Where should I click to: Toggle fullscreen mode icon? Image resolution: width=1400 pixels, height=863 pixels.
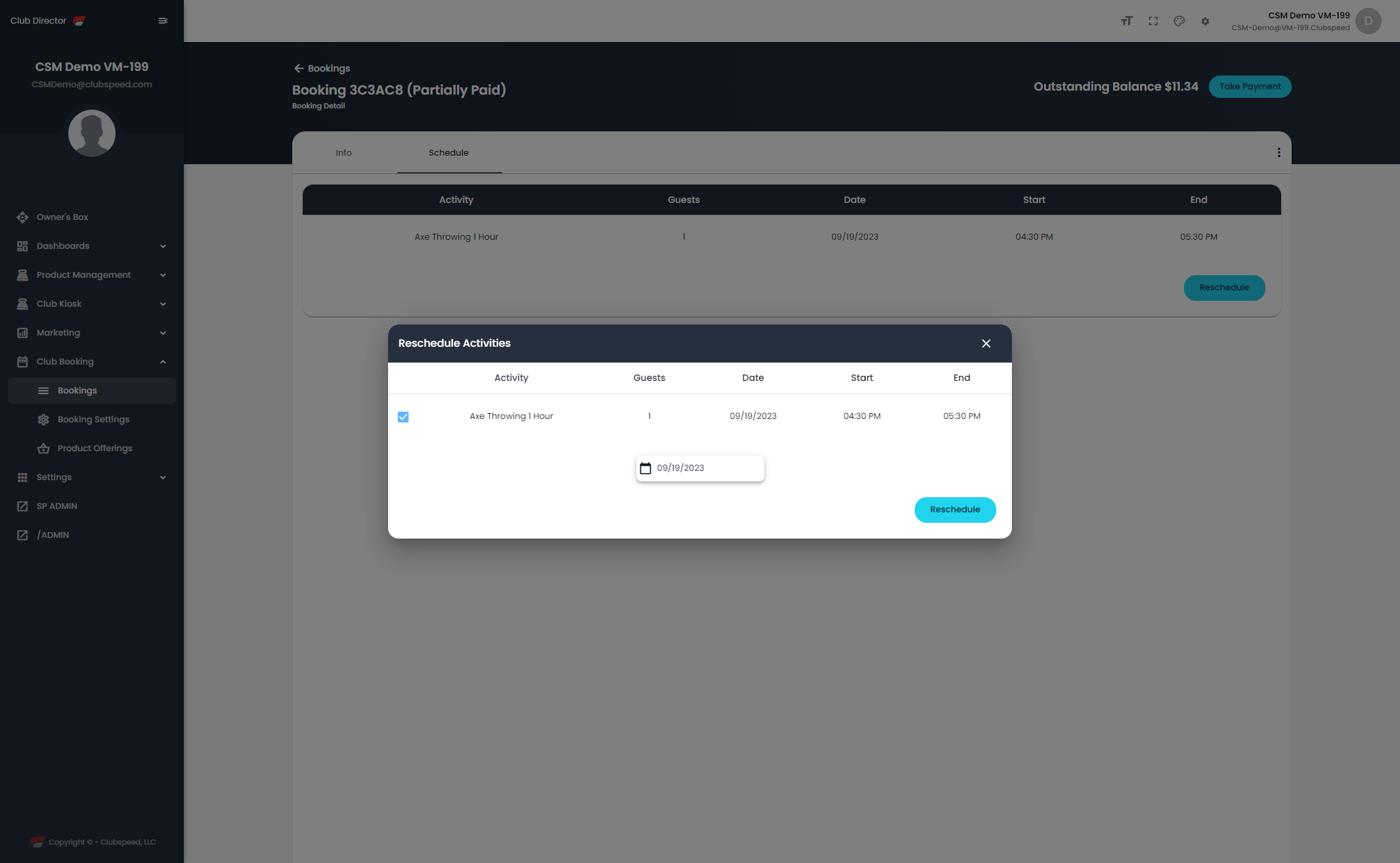(x=1153, y=21)
